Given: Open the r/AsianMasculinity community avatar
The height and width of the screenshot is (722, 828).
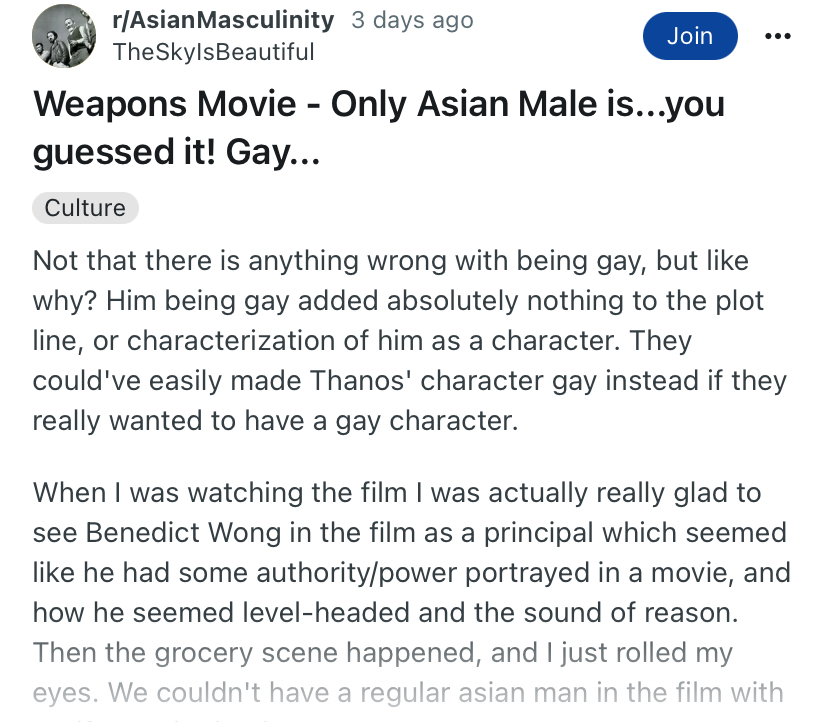Looking at the screenshot, I should click(x=66, y=36).
